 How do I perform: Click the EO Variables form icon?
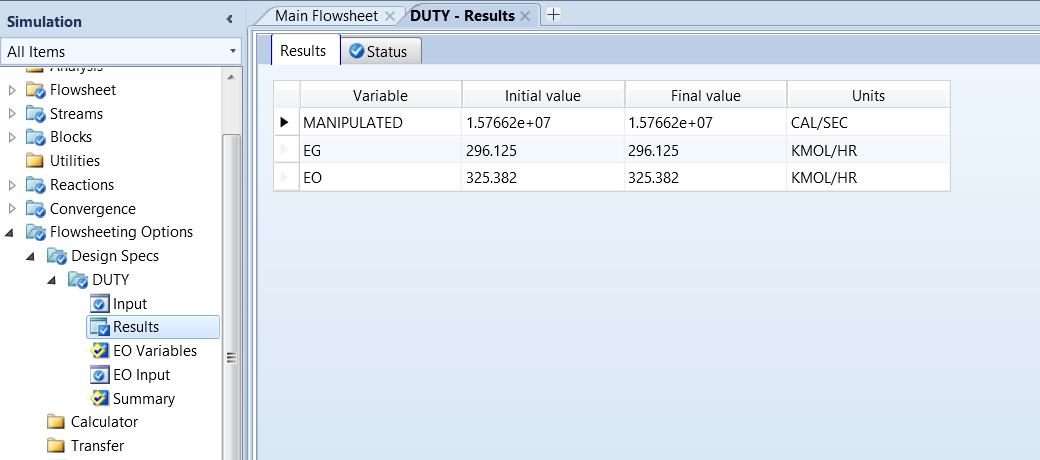point(99,351)
